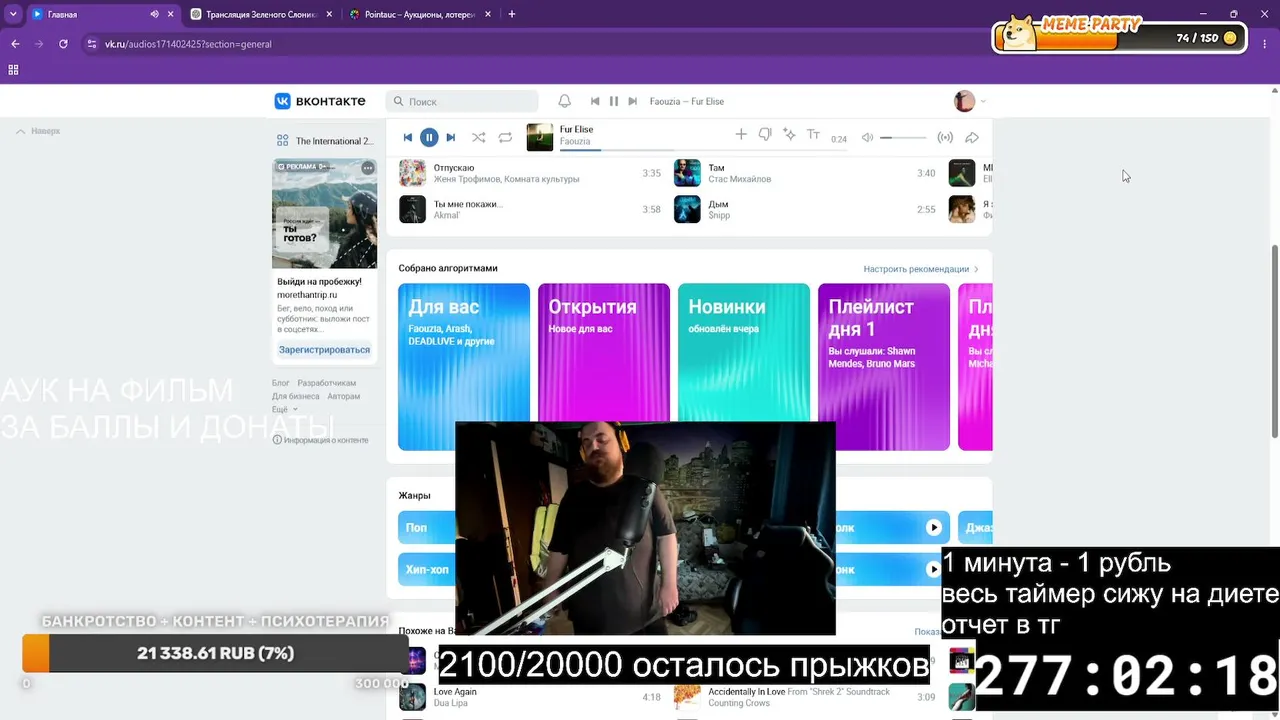Viewport: 1280px width, 720px height.
Task: Open the Для бизнеса footer link
Action: pyautogui.click(x=296, y=396)
